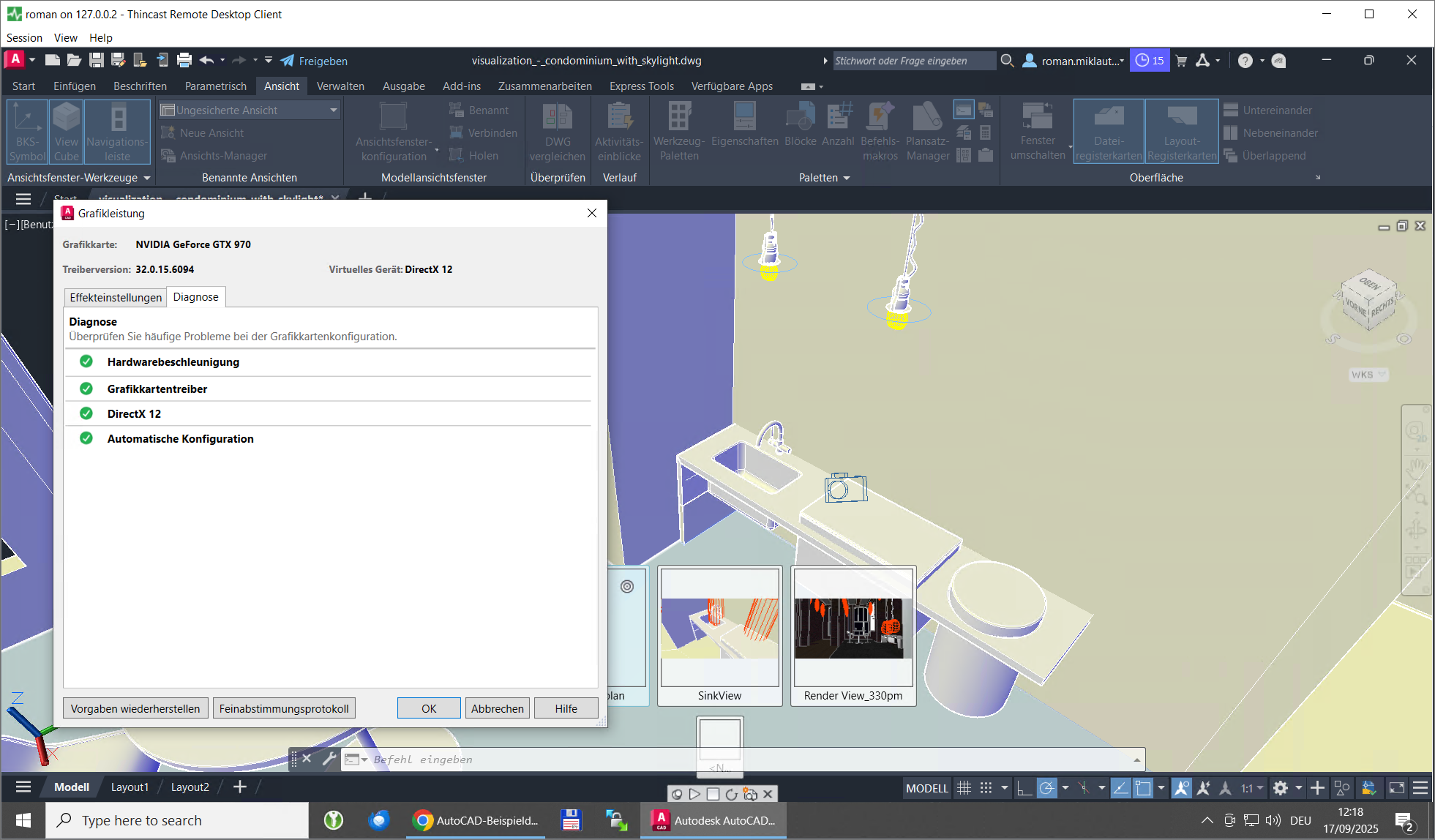Toggle snap mode dots icon in status bar
This screenshot has width=1435, height=840.
click(986, 788)
